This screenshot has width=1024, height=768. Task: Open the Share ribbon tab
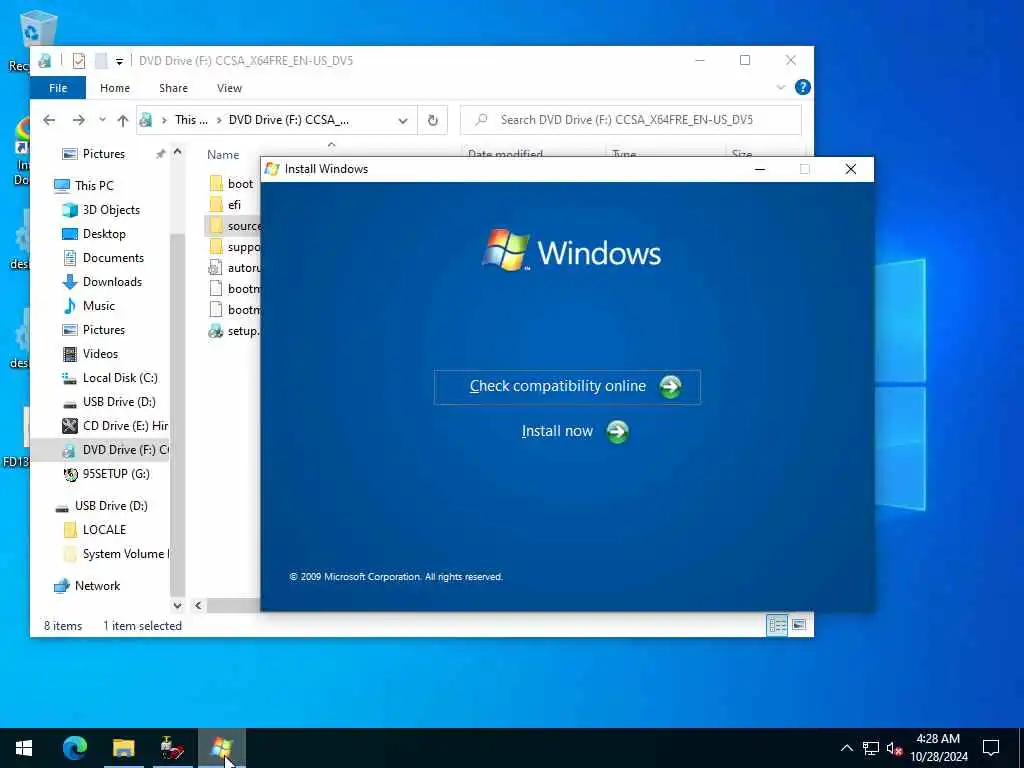point(173,88)
